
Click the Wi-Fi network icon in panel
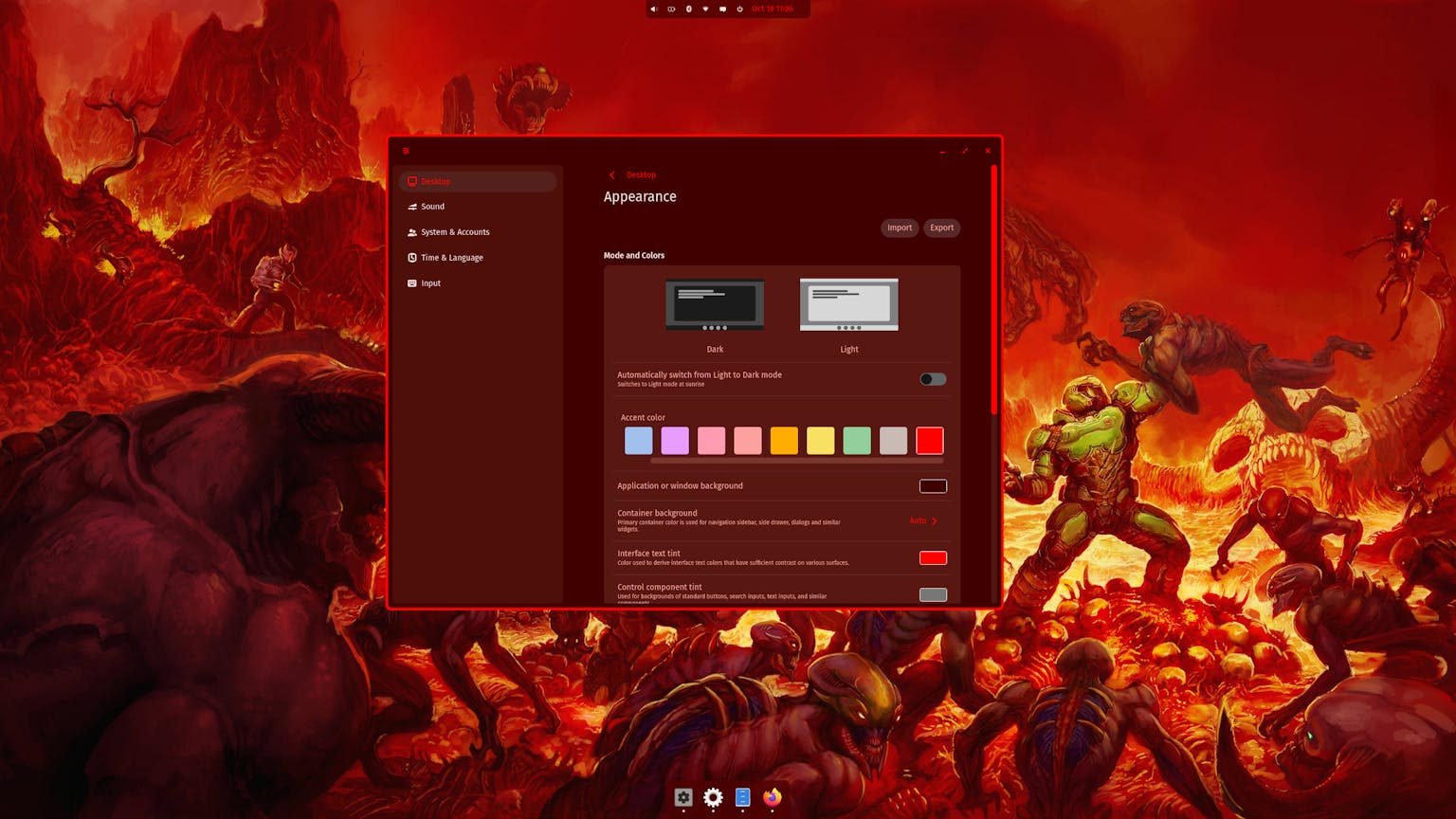(x=705, y=9)
